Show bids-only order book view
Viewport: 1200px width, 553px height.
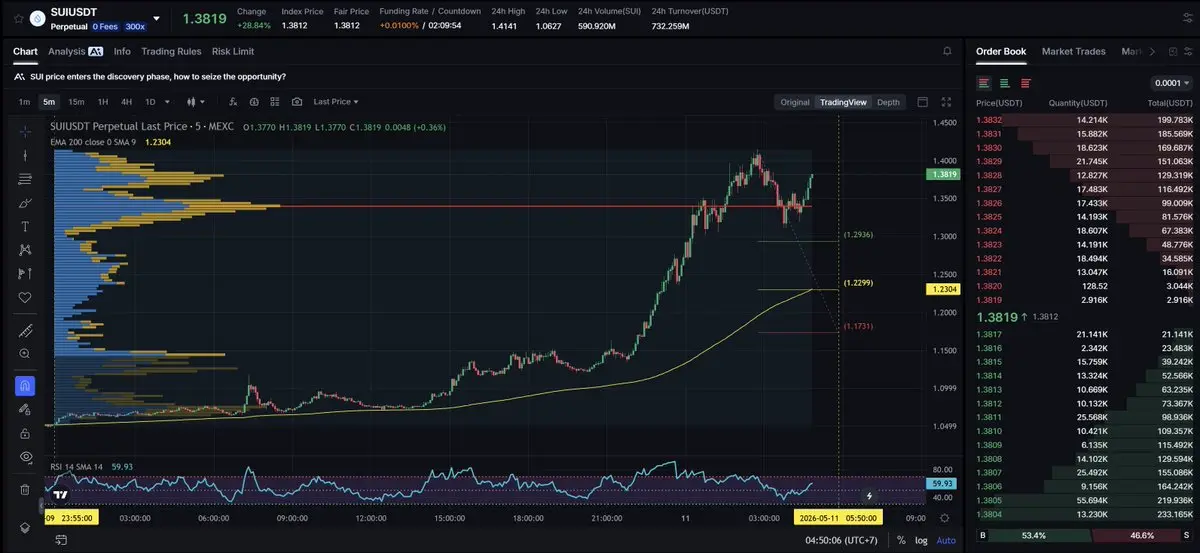pos(1005,83)
